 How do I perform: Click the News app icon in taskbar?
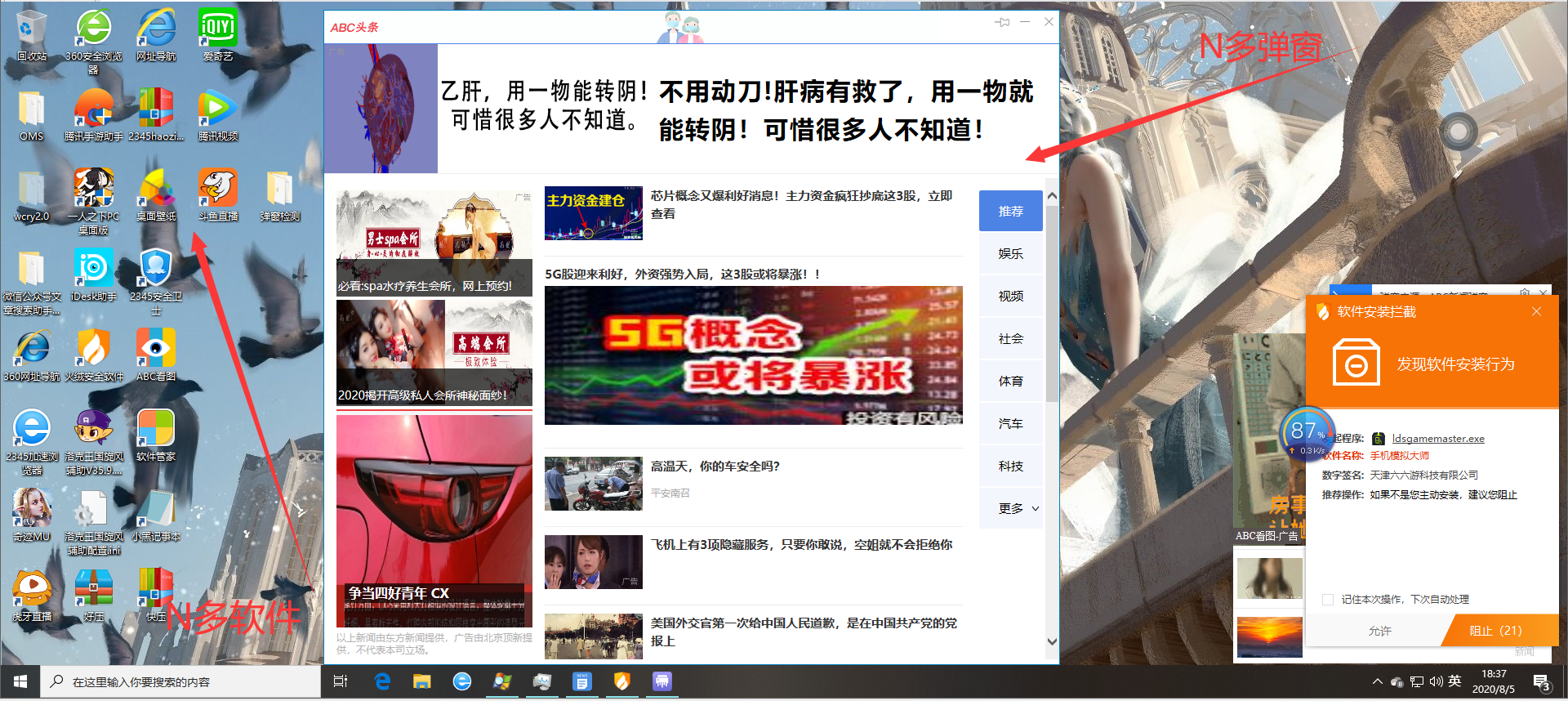581,681
